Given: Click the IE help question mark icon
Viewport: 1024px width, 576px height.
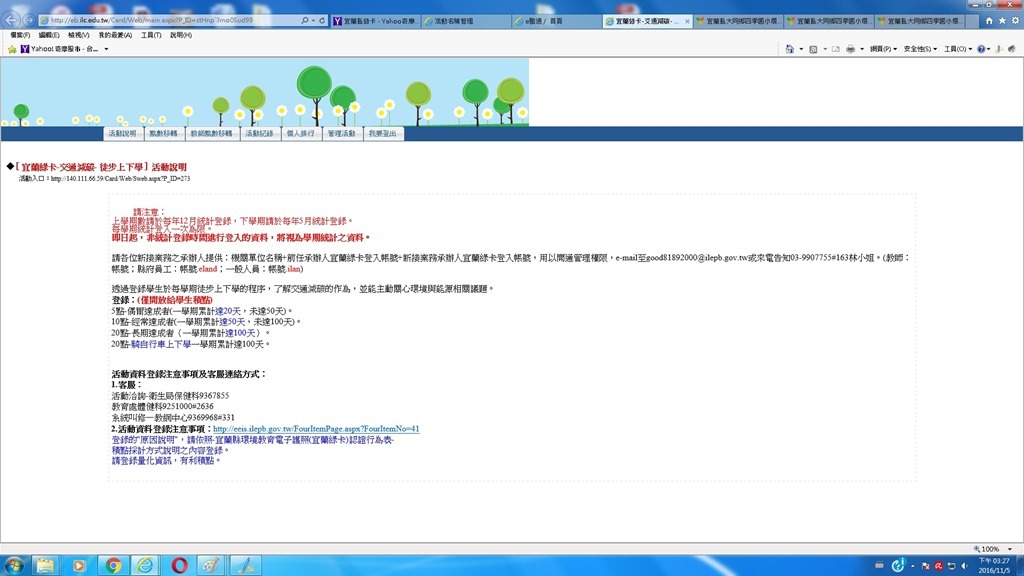Looking at the screenshot, I should (x=982, y=49).
